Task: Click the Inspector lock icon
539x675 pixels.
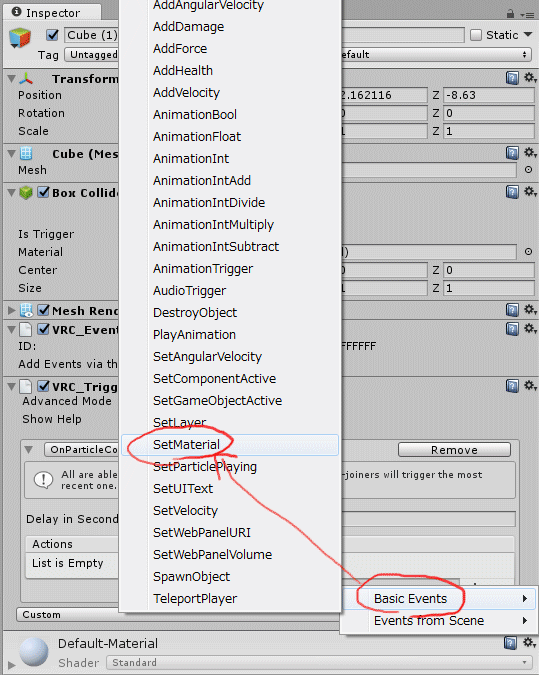Action: coord(510,14)
